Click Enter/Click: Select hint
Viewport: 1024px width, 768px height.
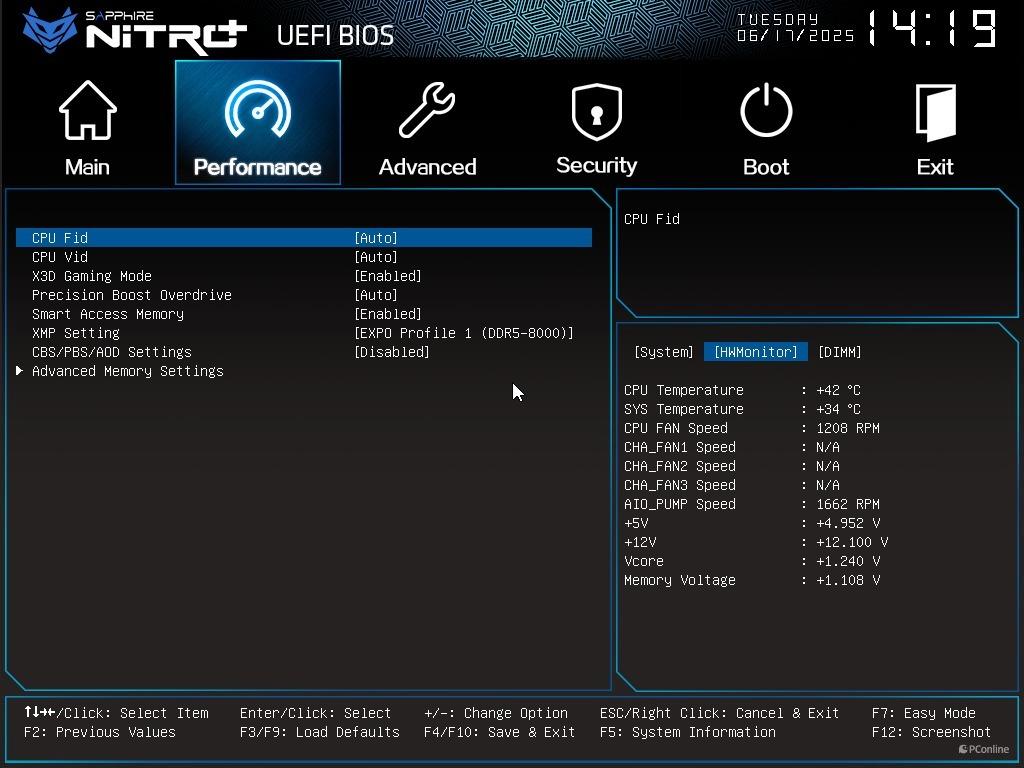315,713
